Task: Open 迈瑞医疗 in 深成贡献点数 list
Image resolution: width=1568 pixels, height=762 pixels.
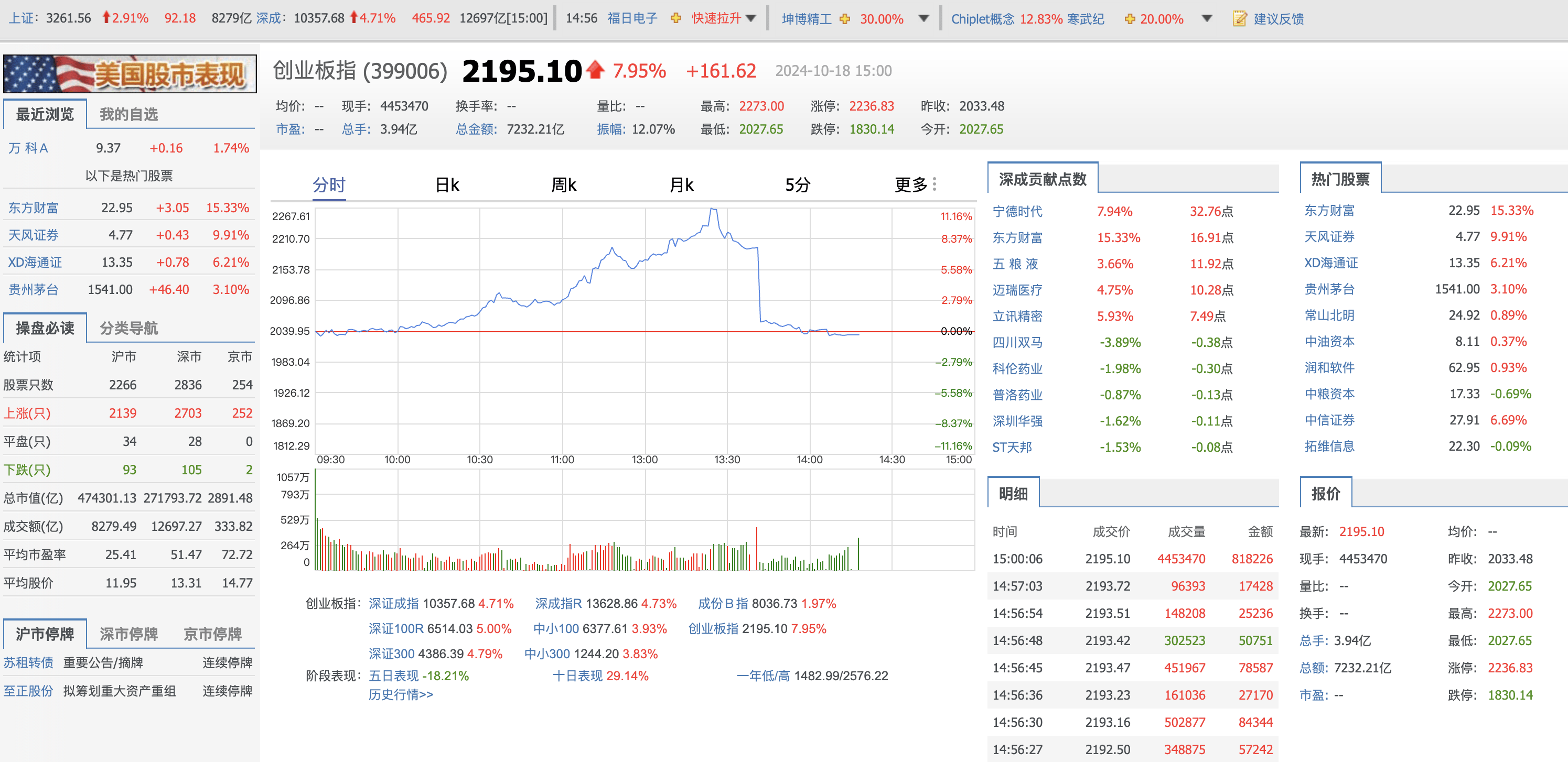Action: 1017,289
